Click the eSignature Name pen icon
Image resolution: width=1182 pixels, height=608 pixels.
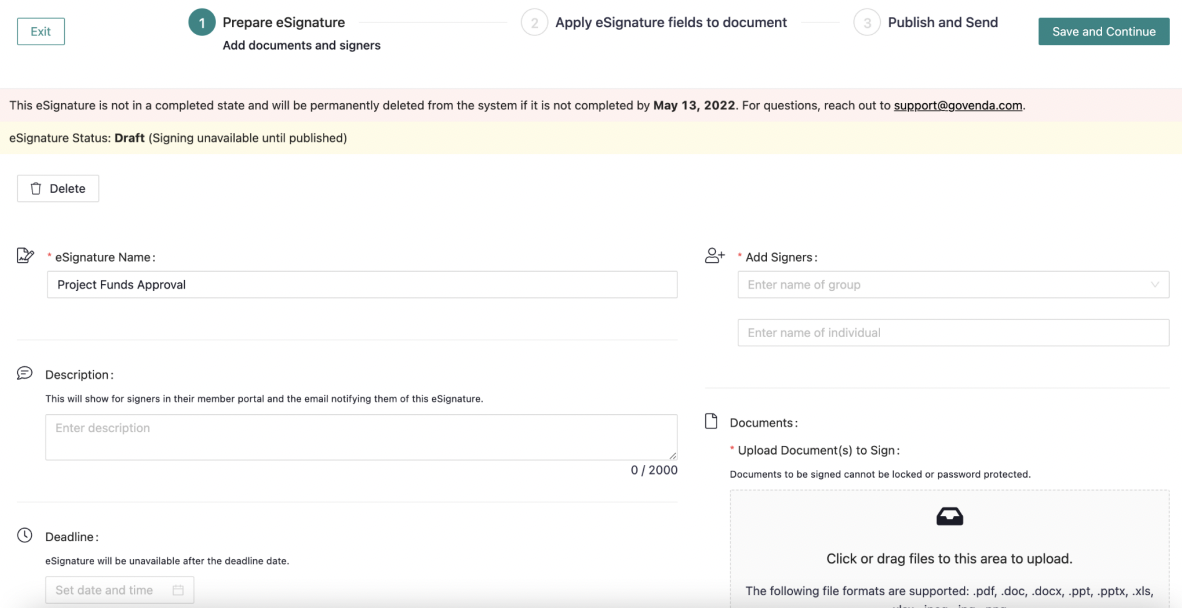pos(26,256)
